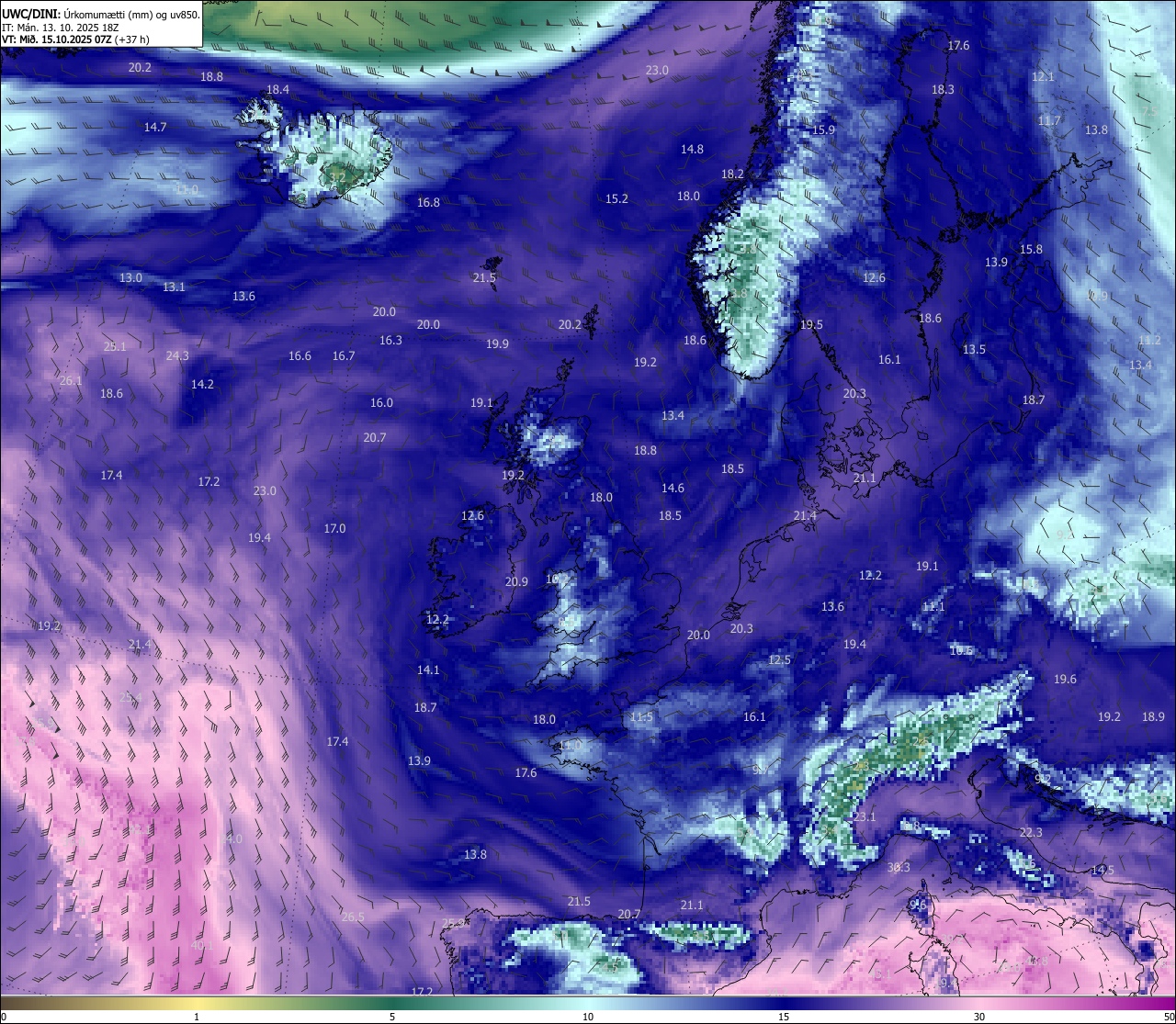
Task: Click the map value 23.1
Action: click(865, 816)
